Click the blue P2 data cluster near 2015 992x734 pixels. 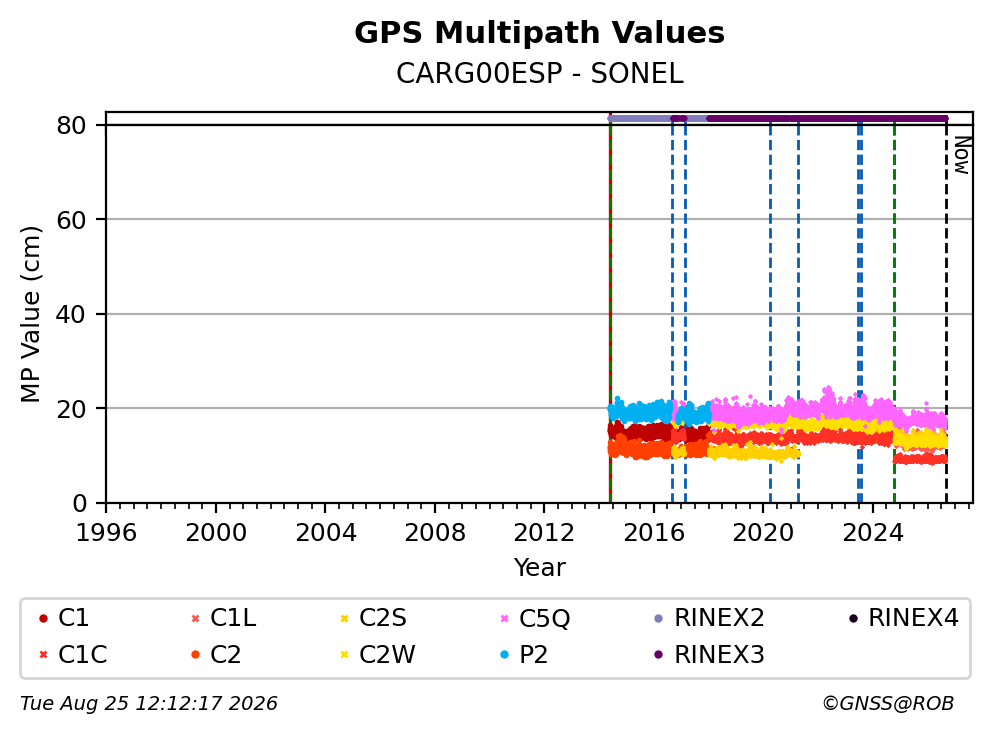pos(640,412)
